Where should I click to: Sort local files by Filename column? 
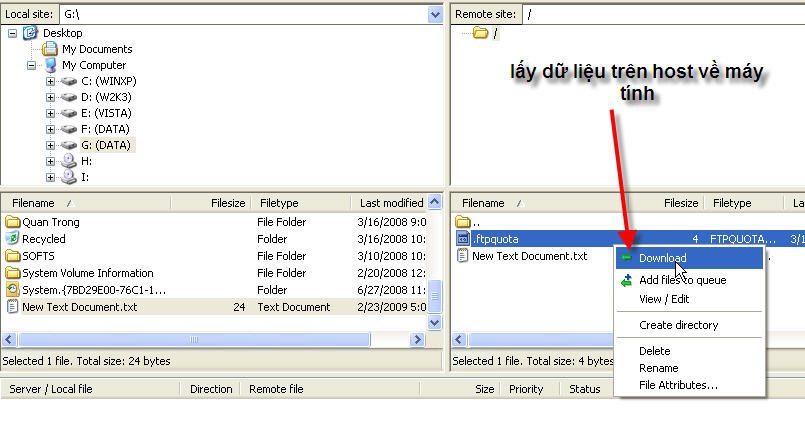coord(86,203)
